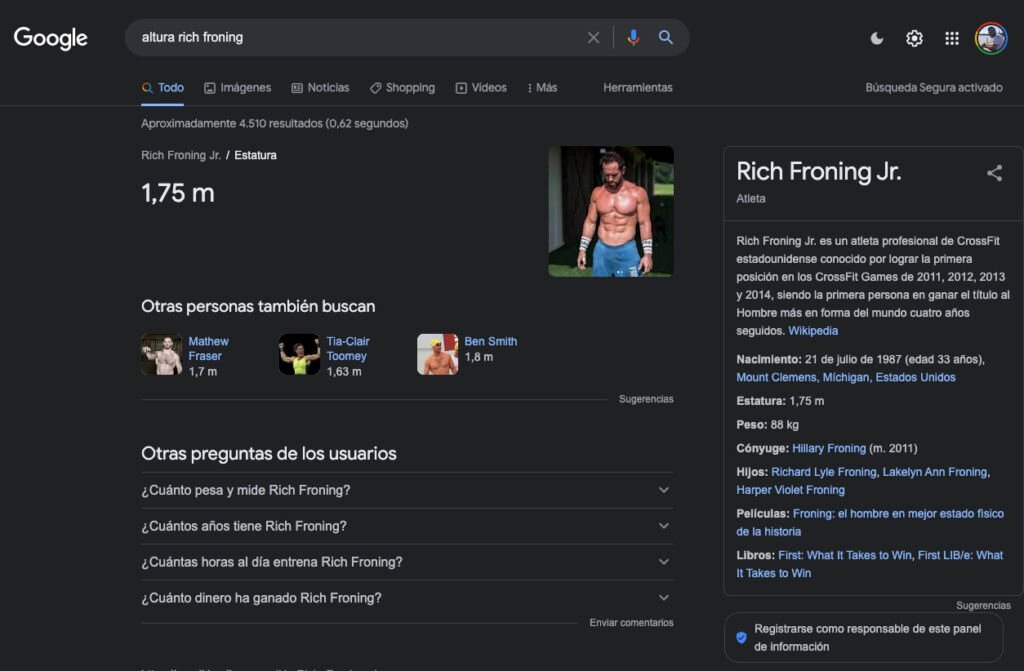Open the Hillary Froning link
This screenshot has width=1024, height=671.
pos(829,448)
